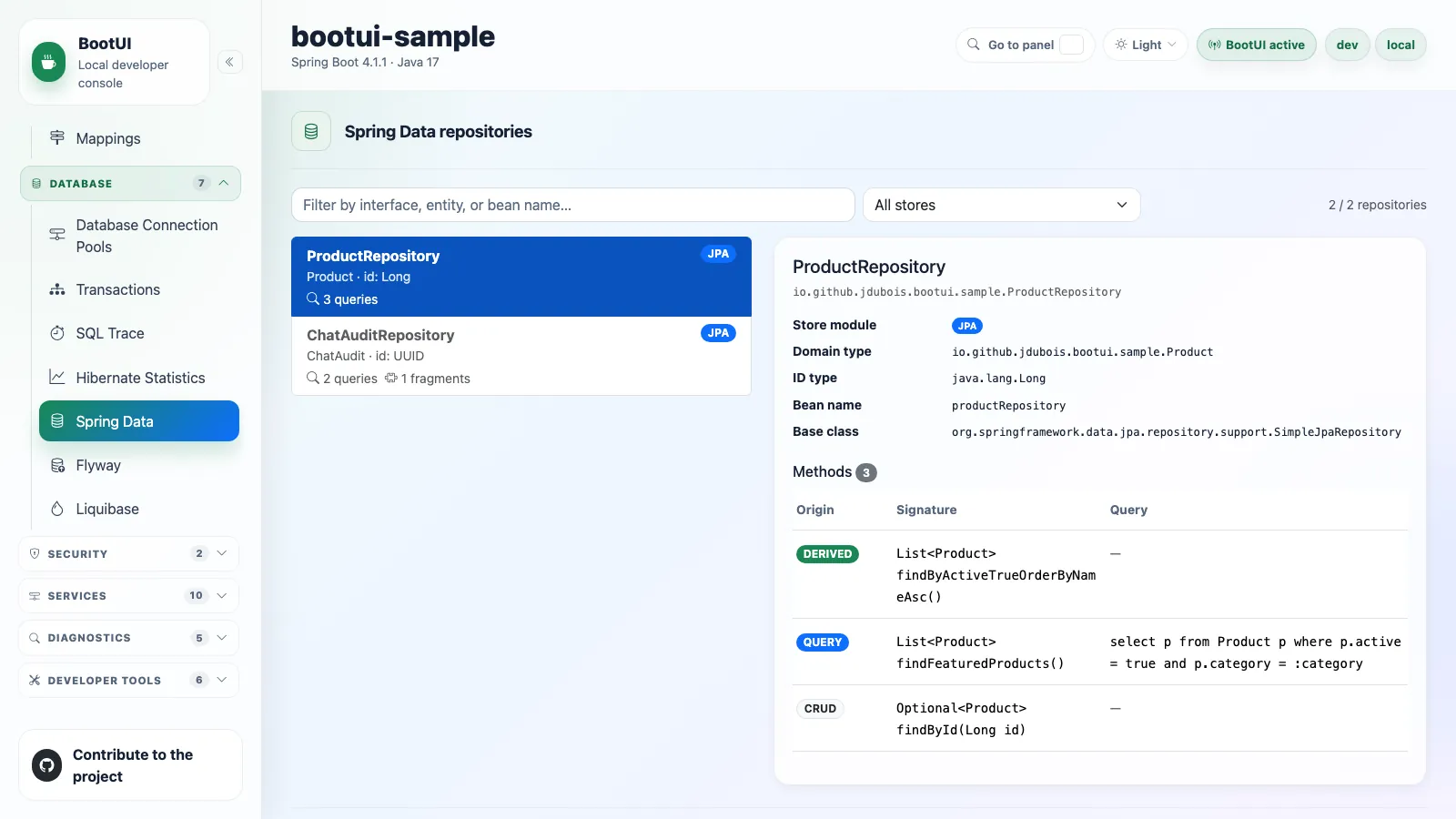
Task: Click the GitHub logo icon
Action: coord(47,765)
